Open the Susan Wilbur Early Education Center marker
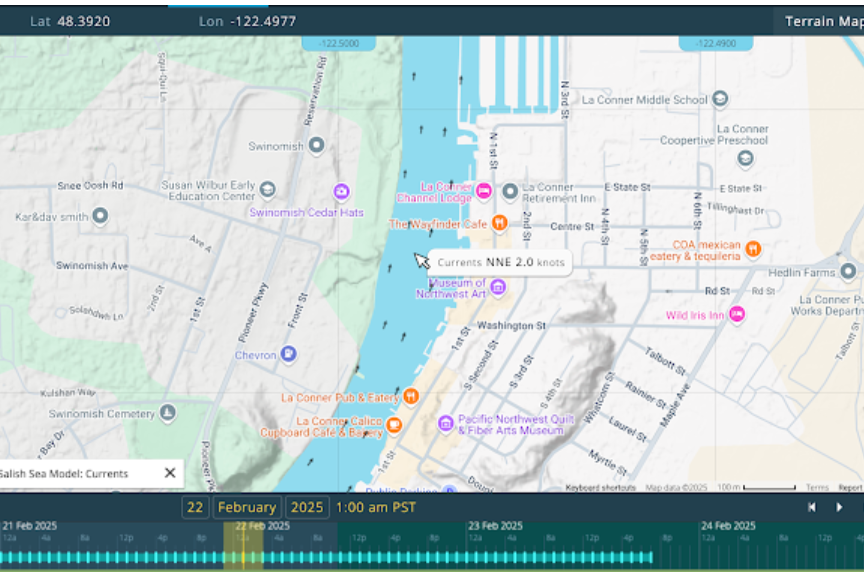 267,189
